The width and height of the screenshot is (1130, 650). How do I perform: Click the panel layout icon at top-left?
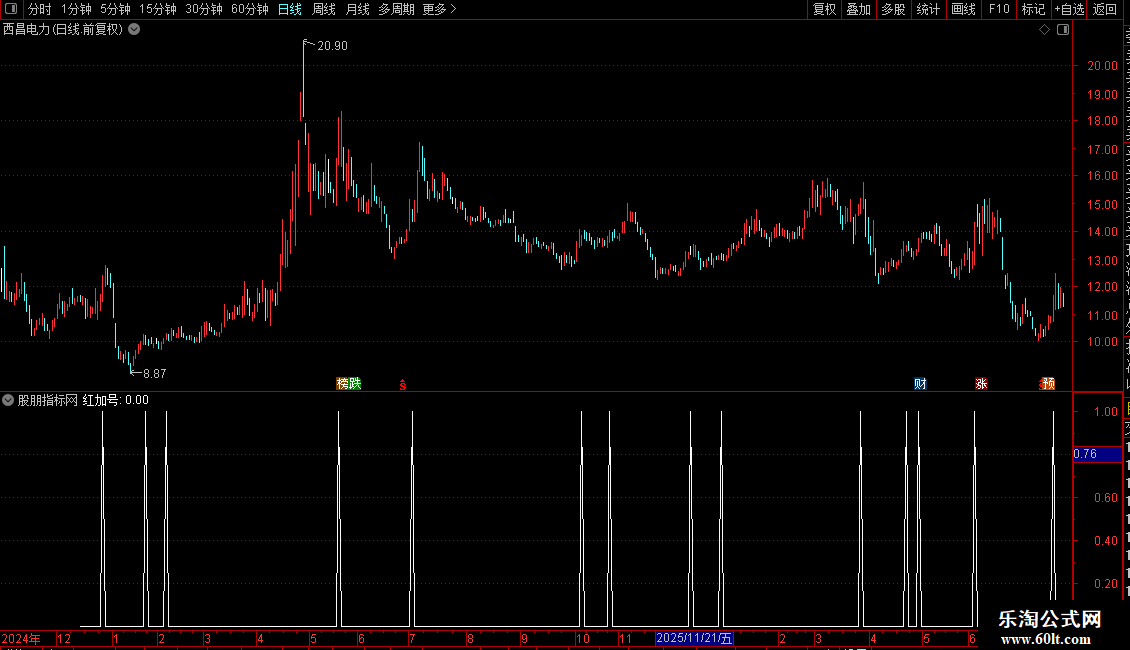click(x=10, y=9)
